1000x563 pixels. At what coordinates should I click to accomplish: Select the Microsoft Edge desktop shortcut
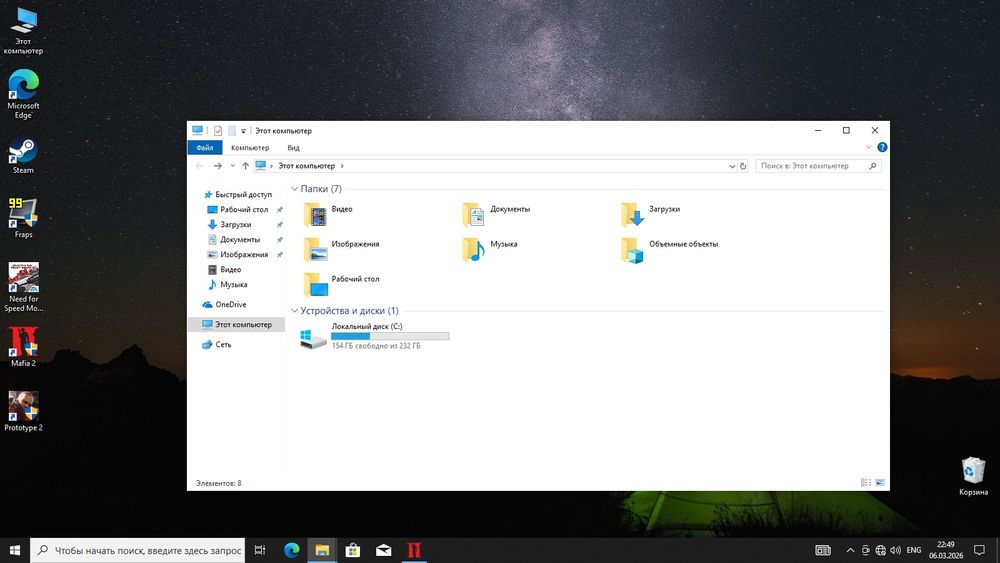[x=24, y=94]
